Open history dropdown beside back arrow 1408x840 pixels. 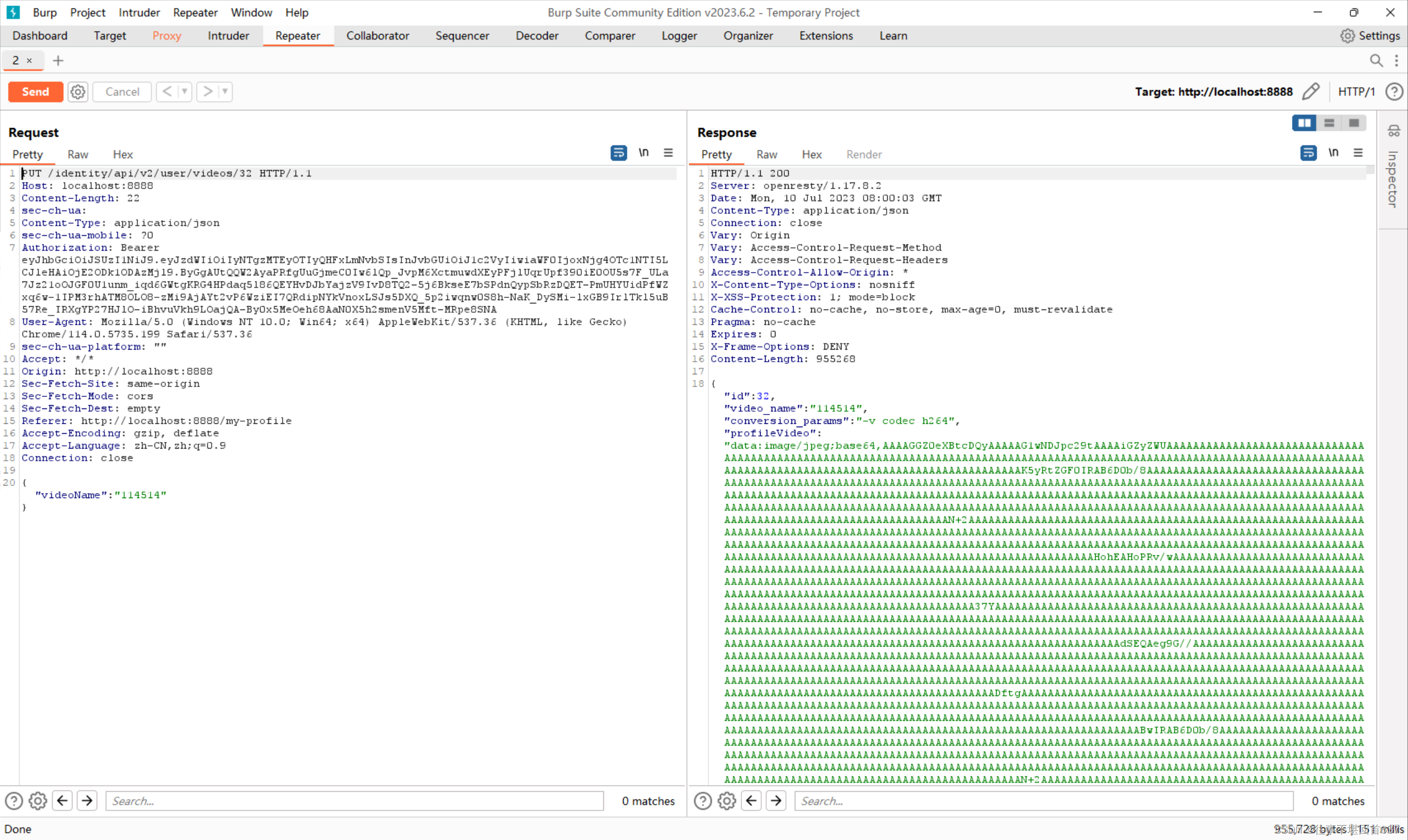185,92
